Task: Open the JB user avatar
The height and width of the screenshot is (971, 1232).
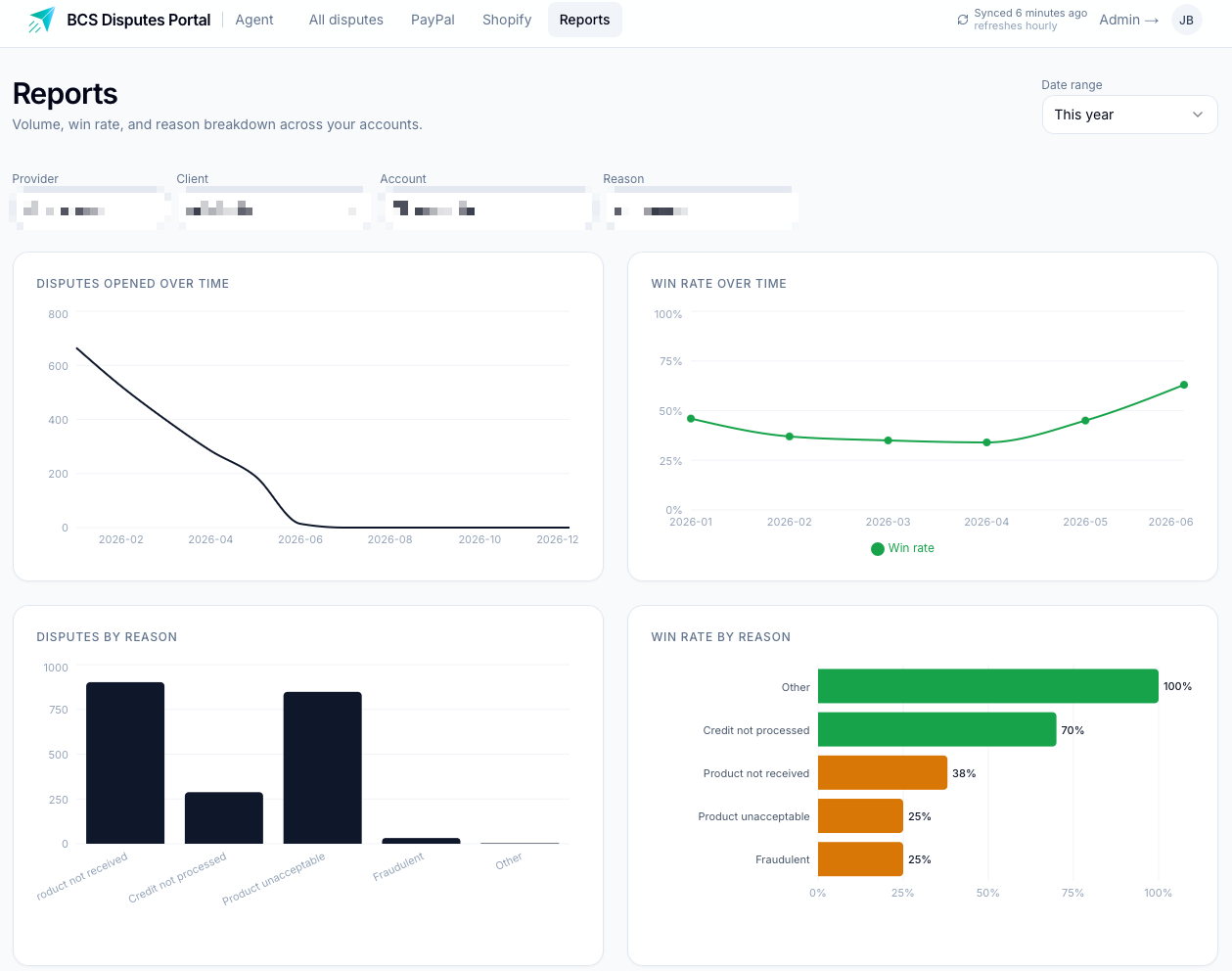Action: (1186, 20)
